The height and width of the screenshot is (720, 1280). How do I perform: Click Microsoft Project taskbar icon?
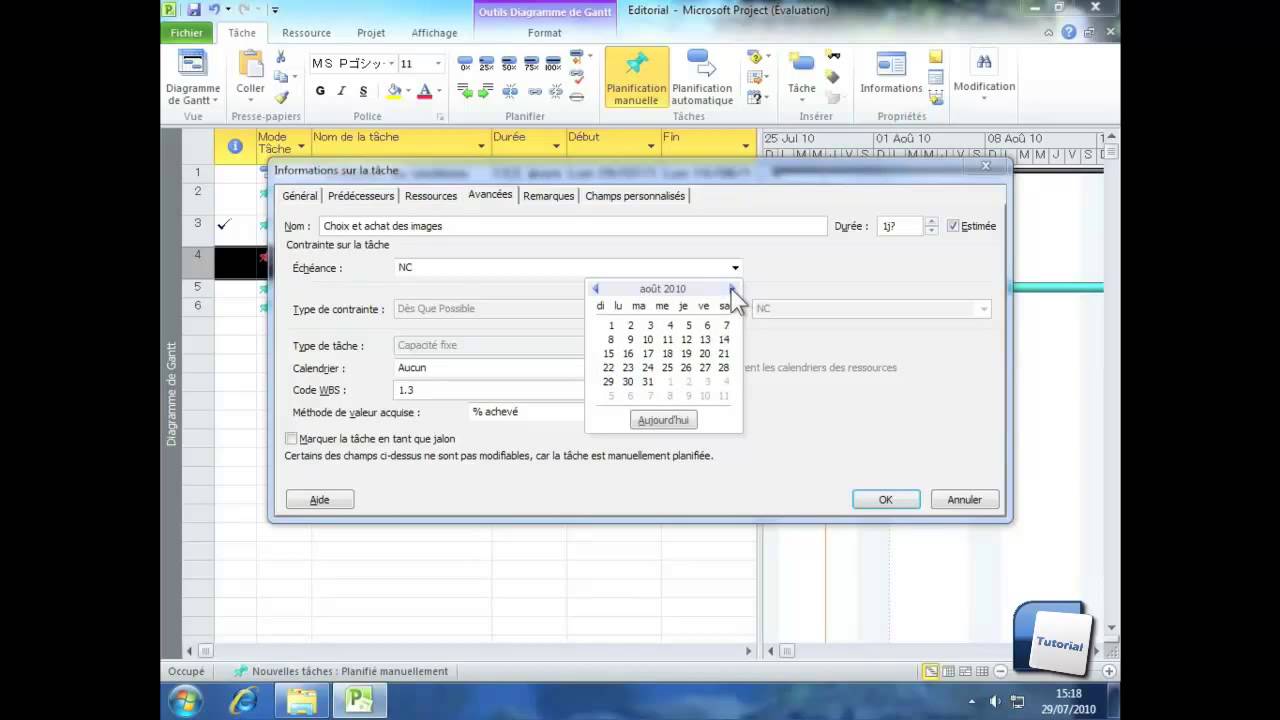click(x=360, y=701)
